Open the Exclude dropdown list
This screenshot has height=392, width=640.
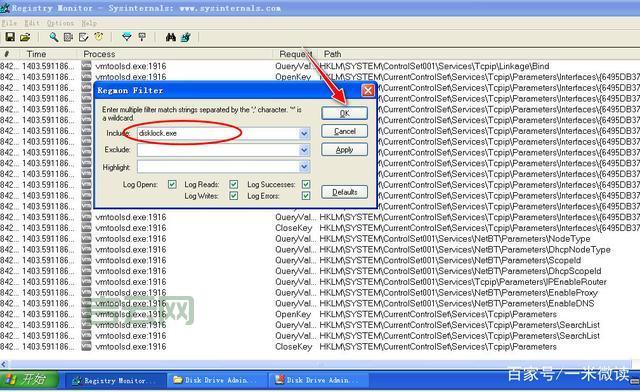[x=304, y=150]
